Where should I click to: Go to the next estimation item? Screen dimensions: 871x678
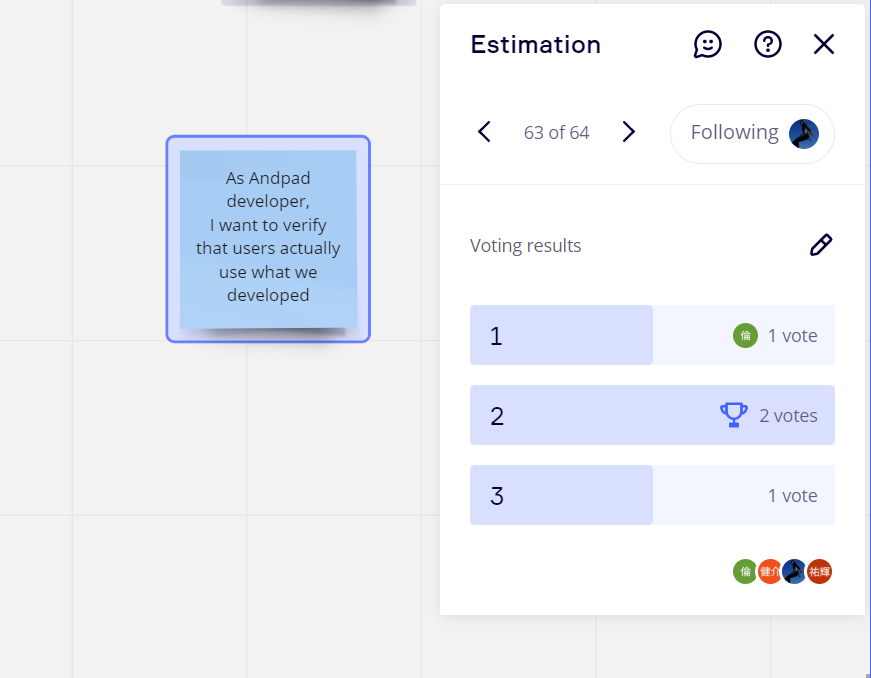[628, 132]
